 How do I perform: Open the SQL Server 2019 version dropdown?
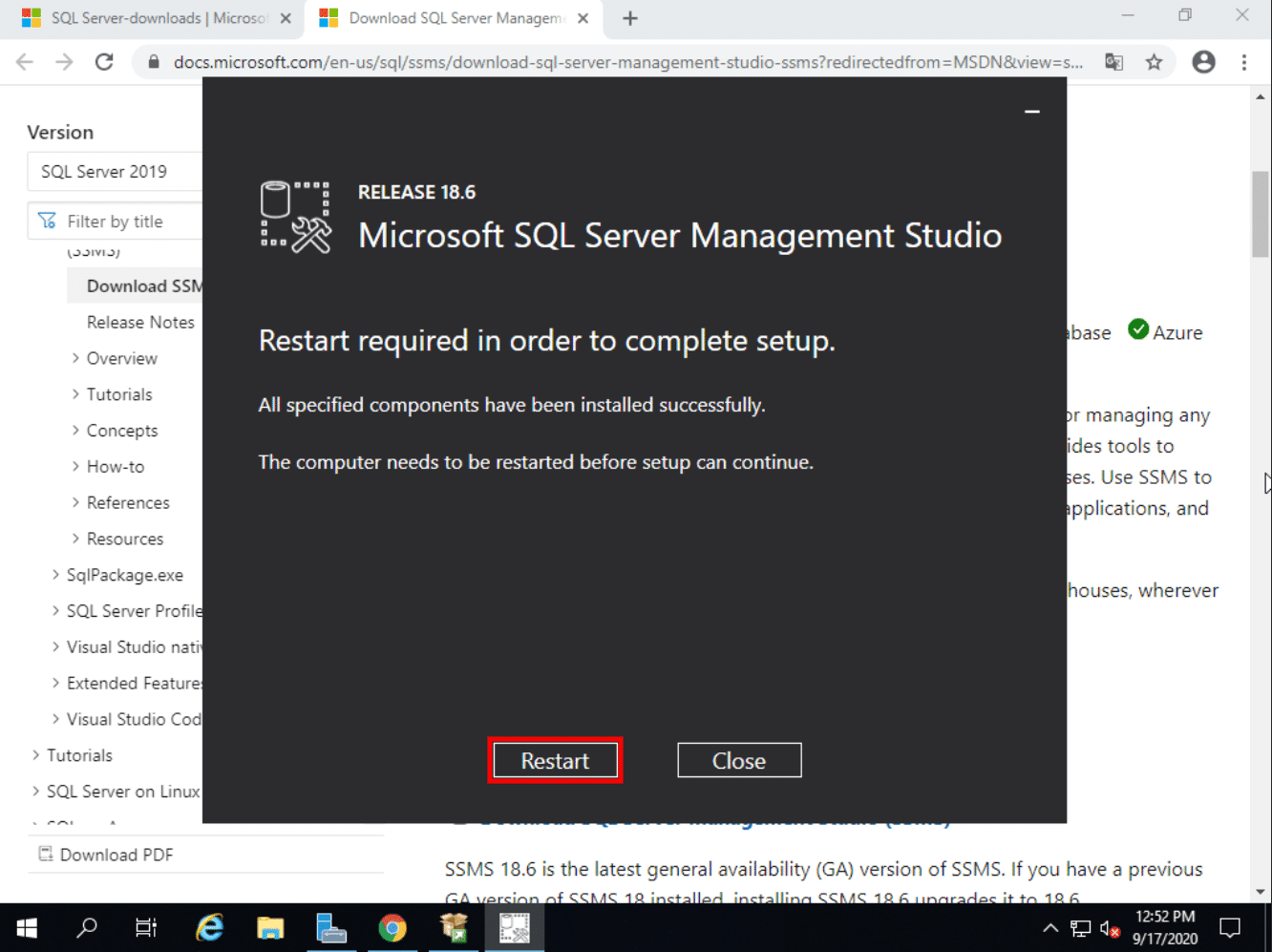point(115,172)
